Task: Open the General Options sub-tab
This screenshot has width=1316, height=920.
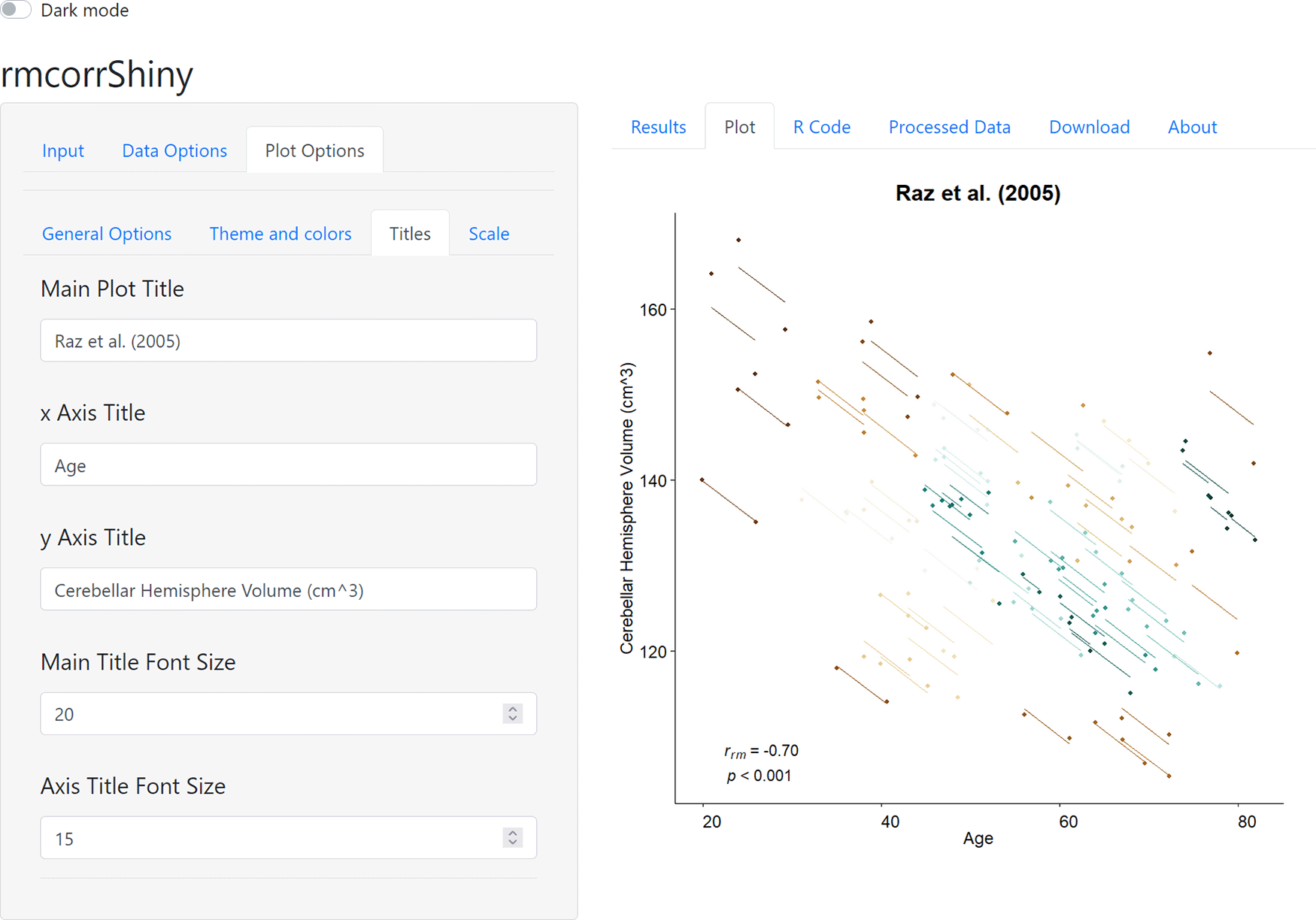Action: point(107,234)
